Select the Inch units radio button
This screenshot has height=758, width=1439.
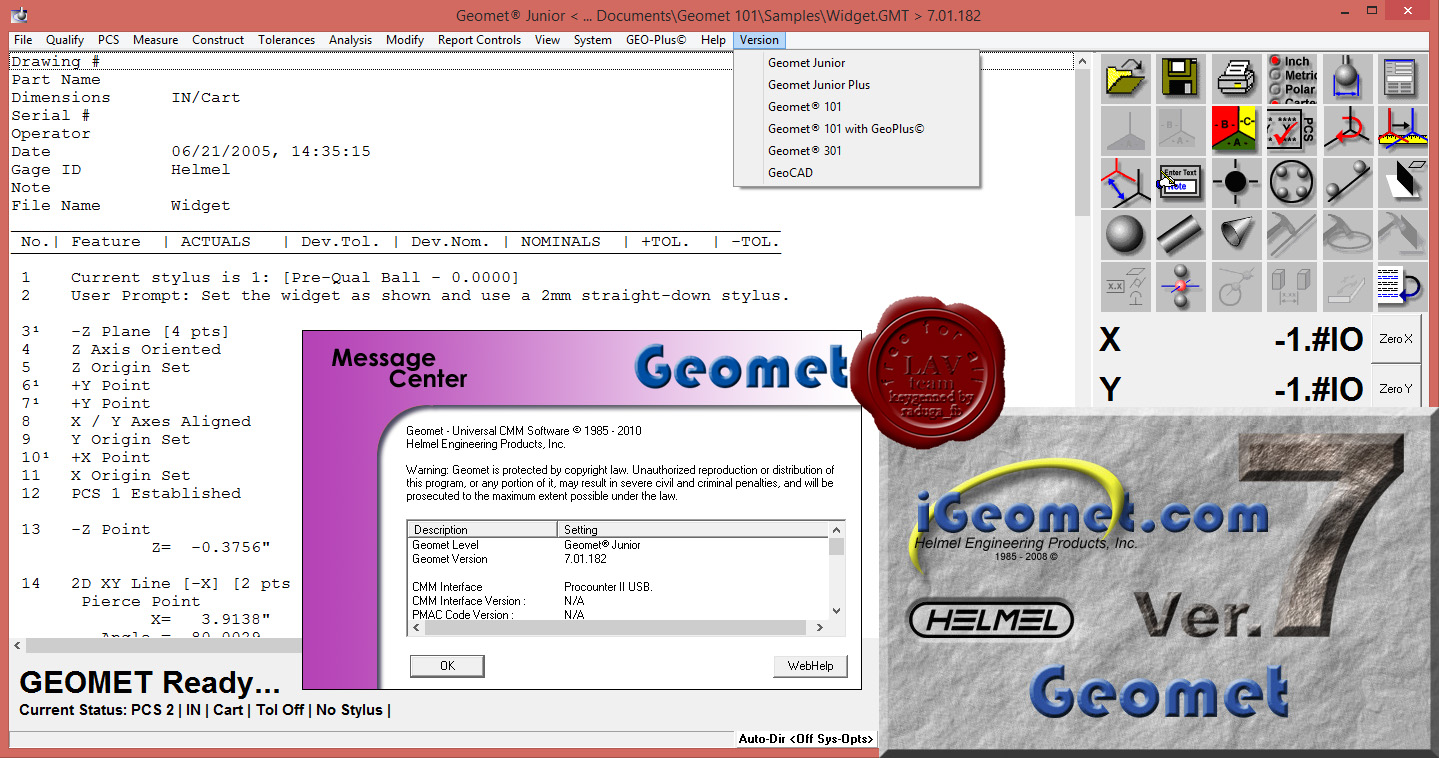[1275, 61]
